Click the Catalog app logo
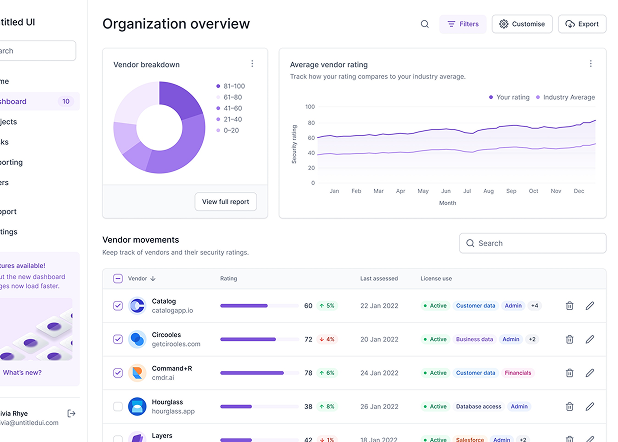This screenshot has width=618, height=442. coord(137,306)
